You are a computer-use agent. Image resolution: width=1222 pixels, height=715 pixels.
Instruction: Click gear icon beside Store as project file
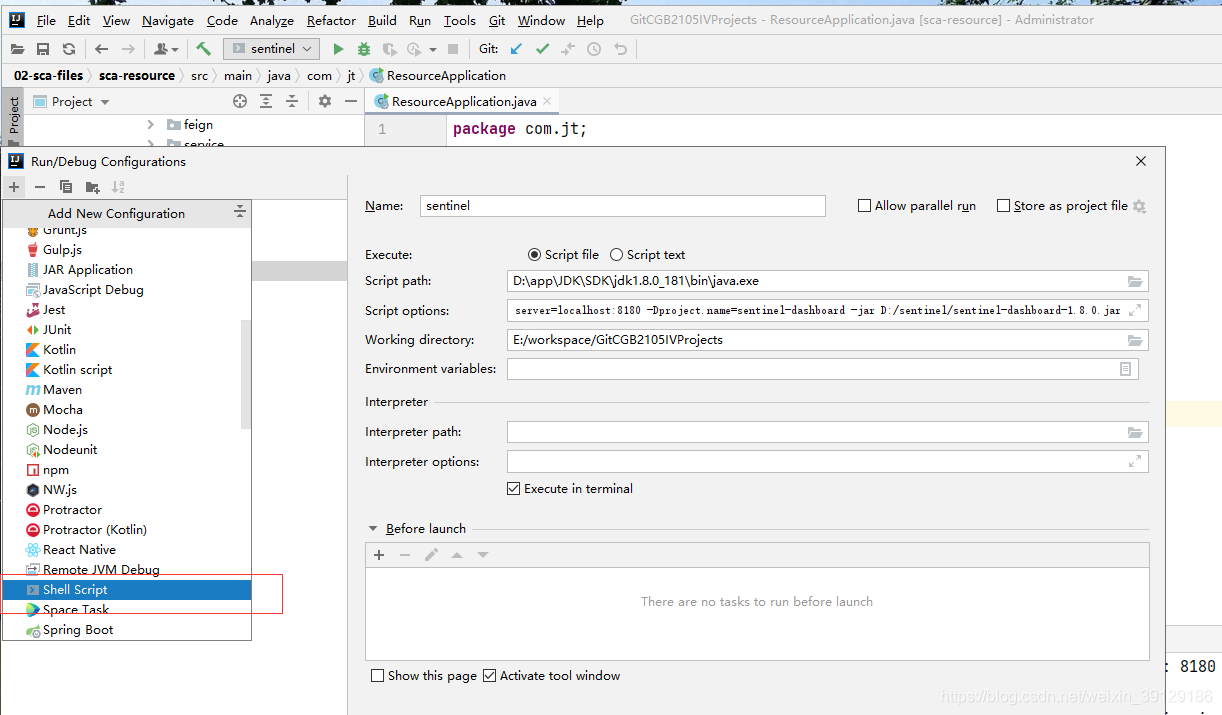(x=1139, y=206)
